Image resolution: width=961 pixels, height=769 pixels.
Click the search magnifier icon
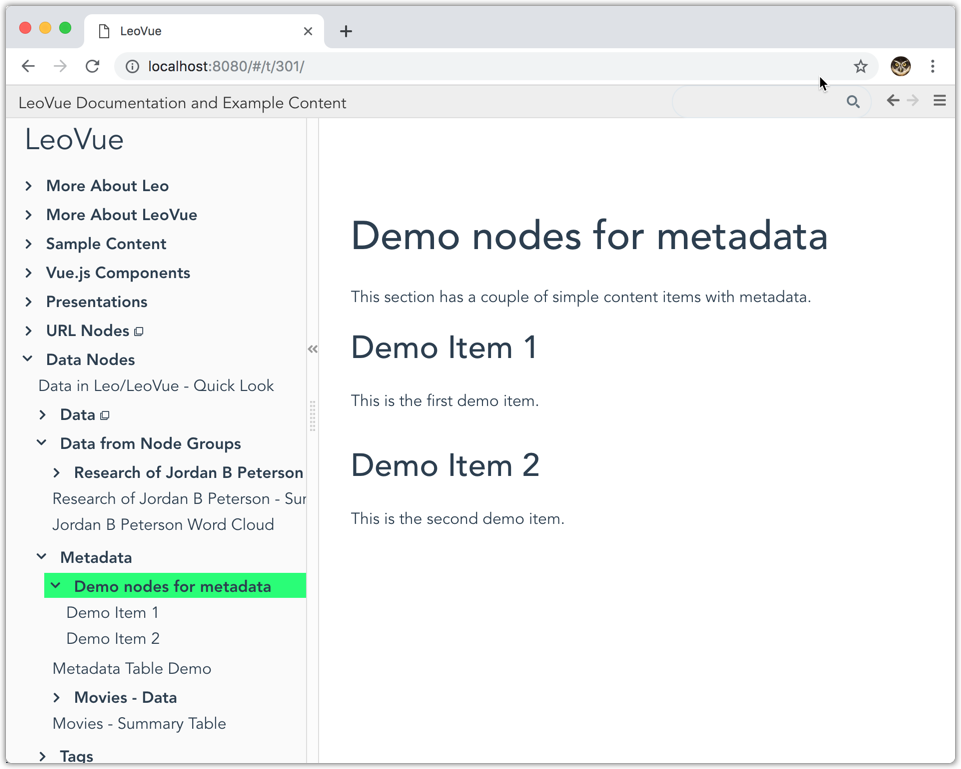853,102
